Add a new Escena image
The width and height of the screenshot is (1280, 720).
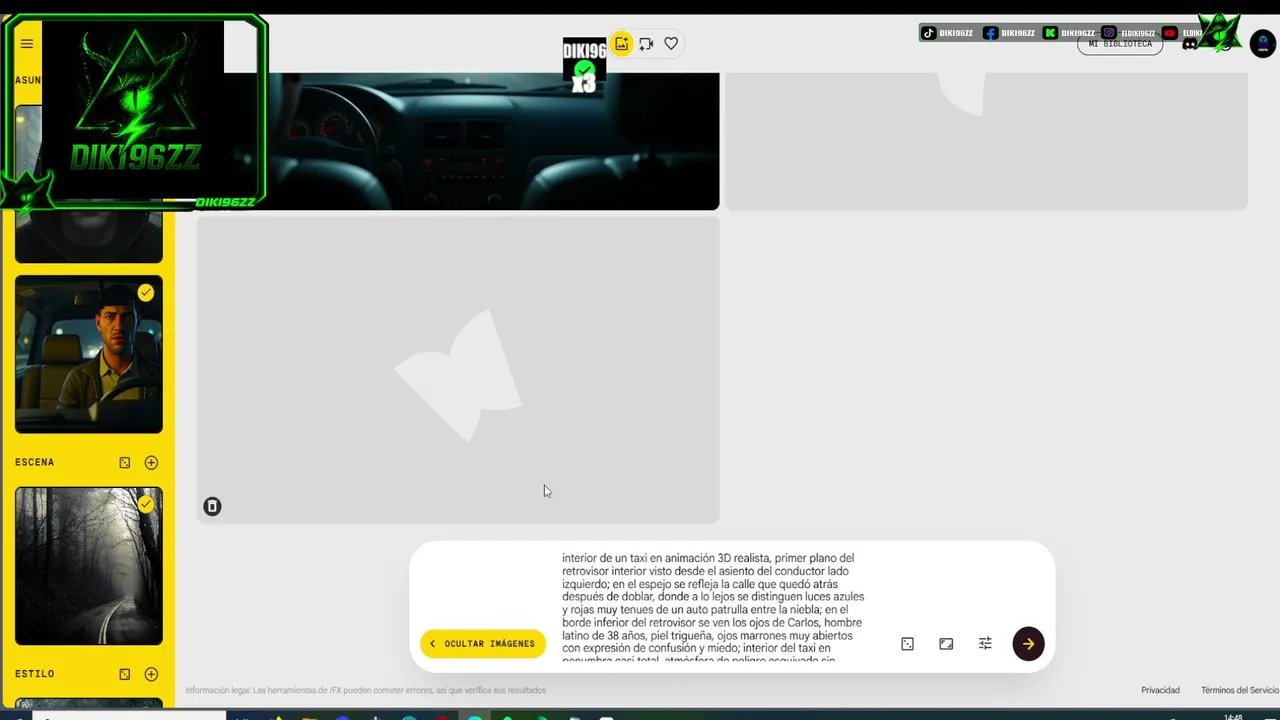(151, 463)
